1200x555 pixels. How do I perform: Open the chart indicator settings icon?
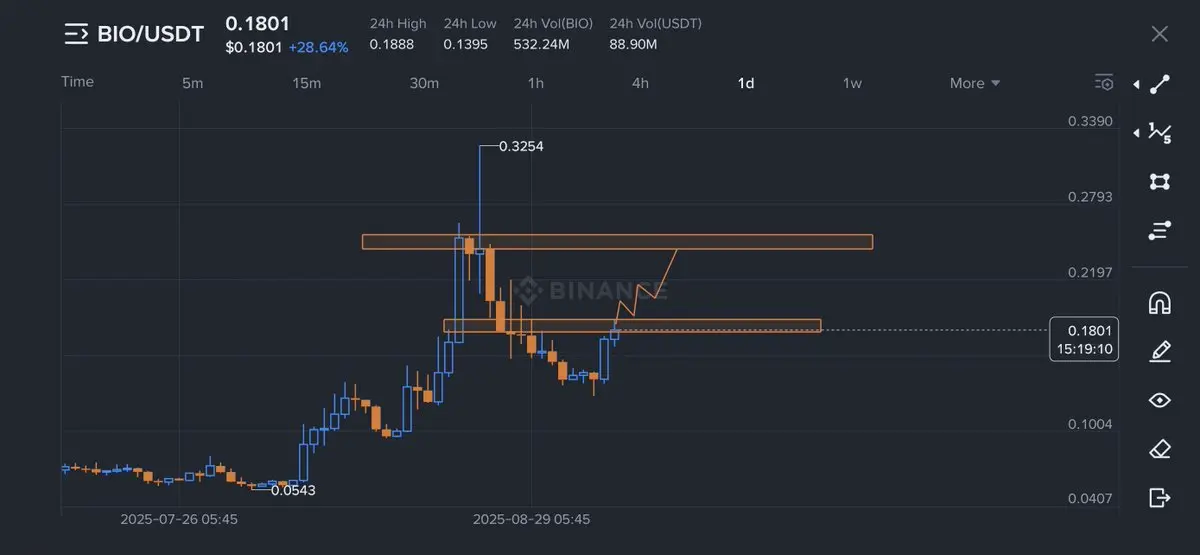click(1104, 83)
